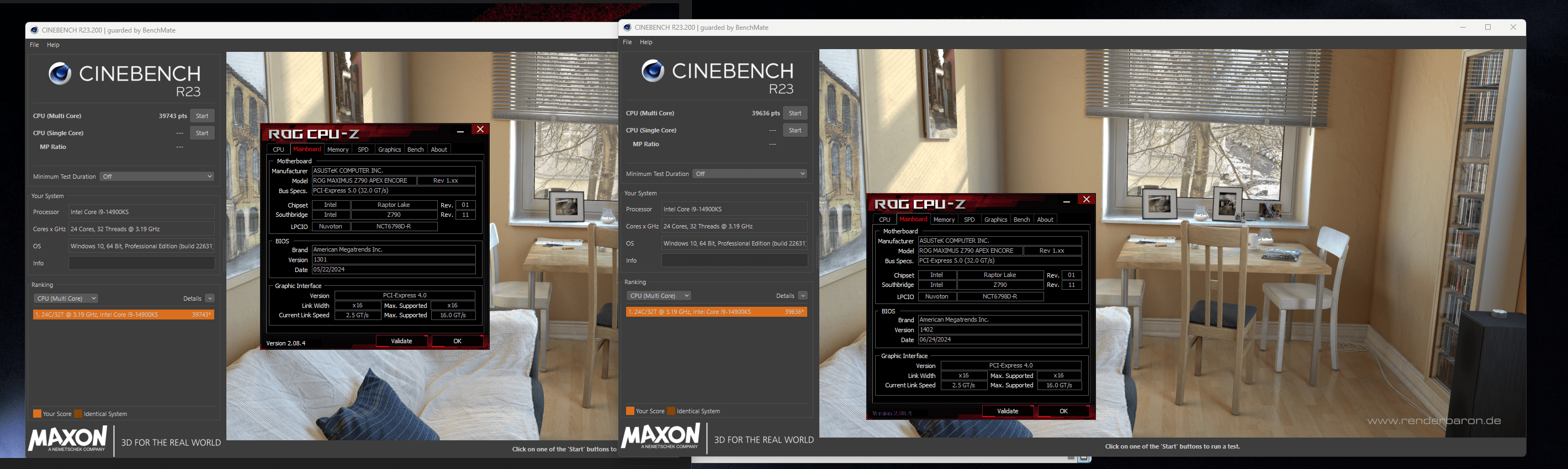1568x469 pixels.
Task: Start CPU Multi Core test in left window
Action: 202,115
